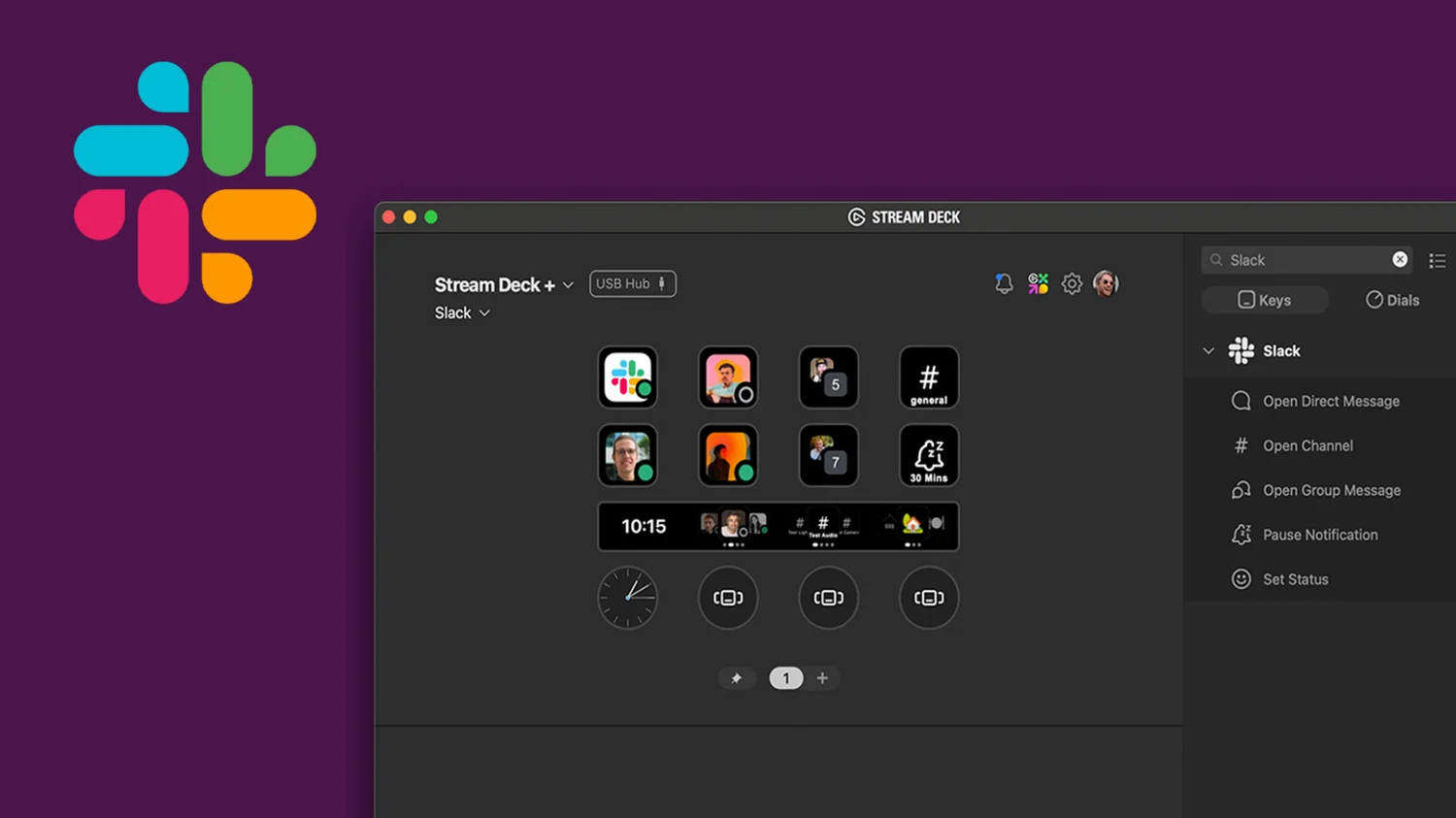Click the channel hash segment on touch strip

[823, 527]
